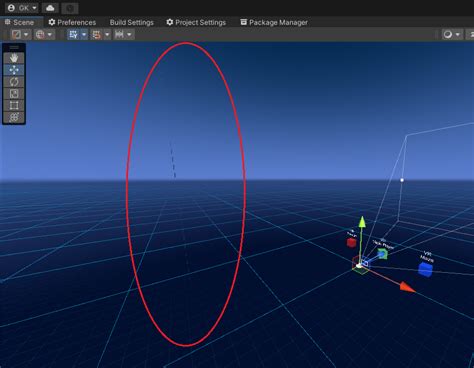Select the Rotate tool
This screenshot has height=368, width=474.
coord(14,82)
